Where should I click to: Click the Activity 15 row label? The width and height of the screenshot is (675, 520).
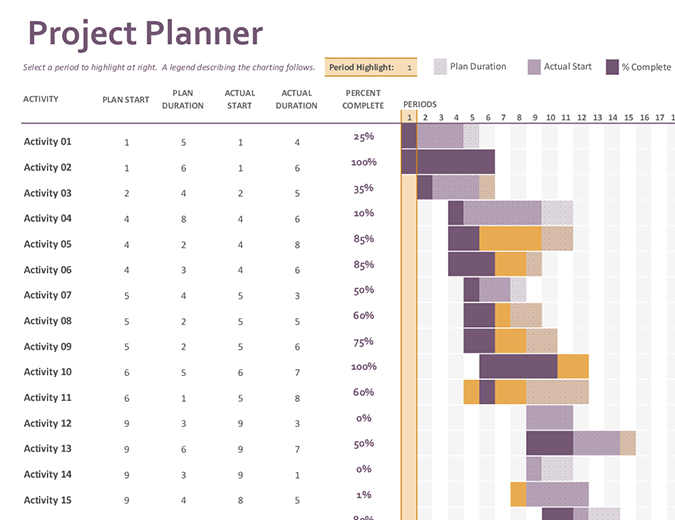48,500
